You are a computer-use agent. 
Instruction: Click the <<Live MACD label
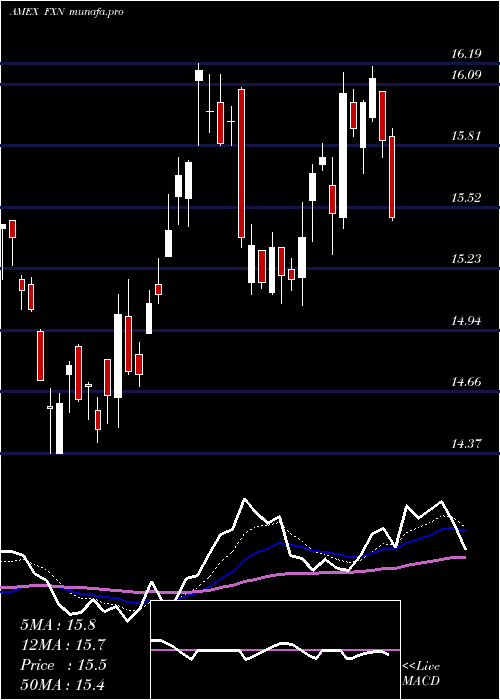pos(421,674)
